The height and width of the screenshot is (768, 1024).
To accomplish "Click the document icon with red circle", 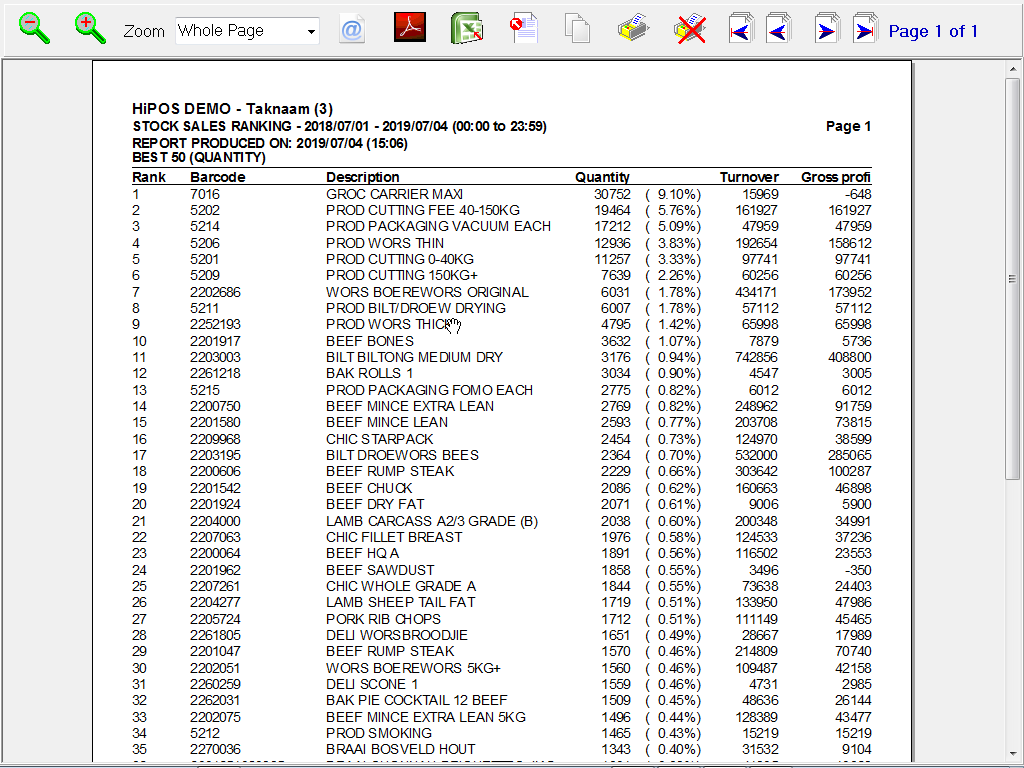I will pyautogui.click(x=524, y=29).
